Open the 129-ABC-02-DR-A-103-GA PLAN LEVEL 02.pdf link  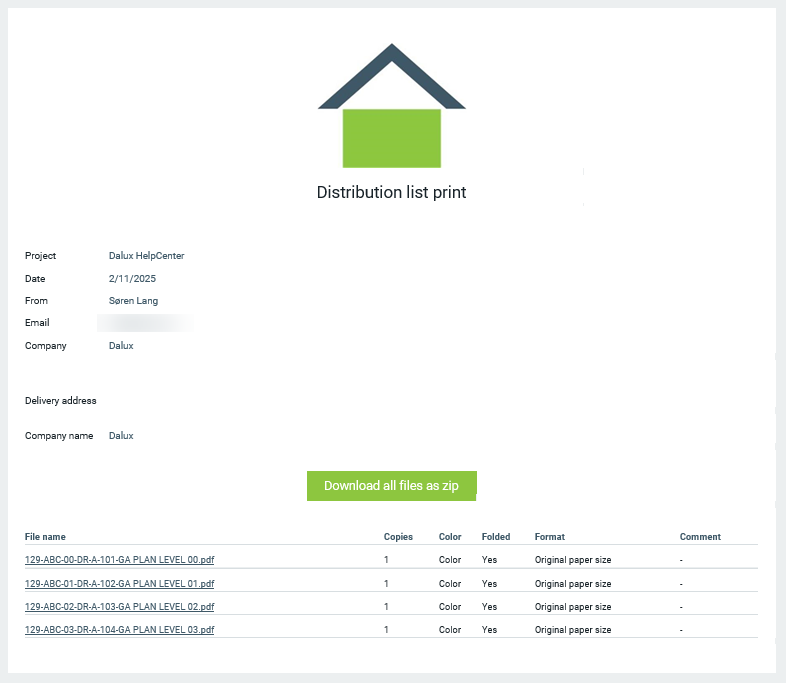tap(119, 607)
